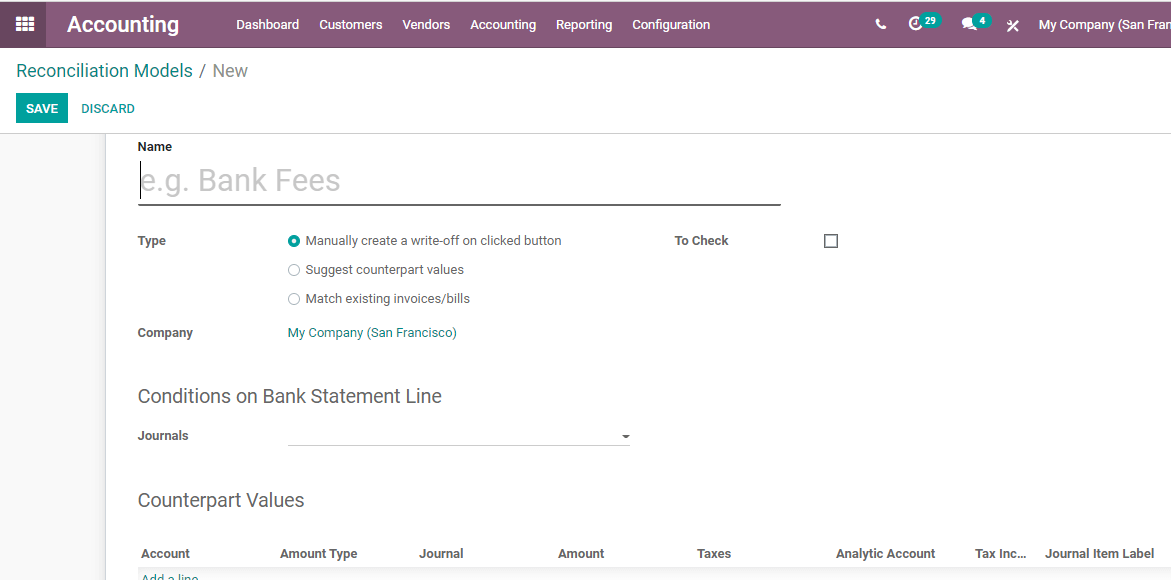Select 'Manually create a write-off' radio option

pyautogui.click(x=294, y=241)
